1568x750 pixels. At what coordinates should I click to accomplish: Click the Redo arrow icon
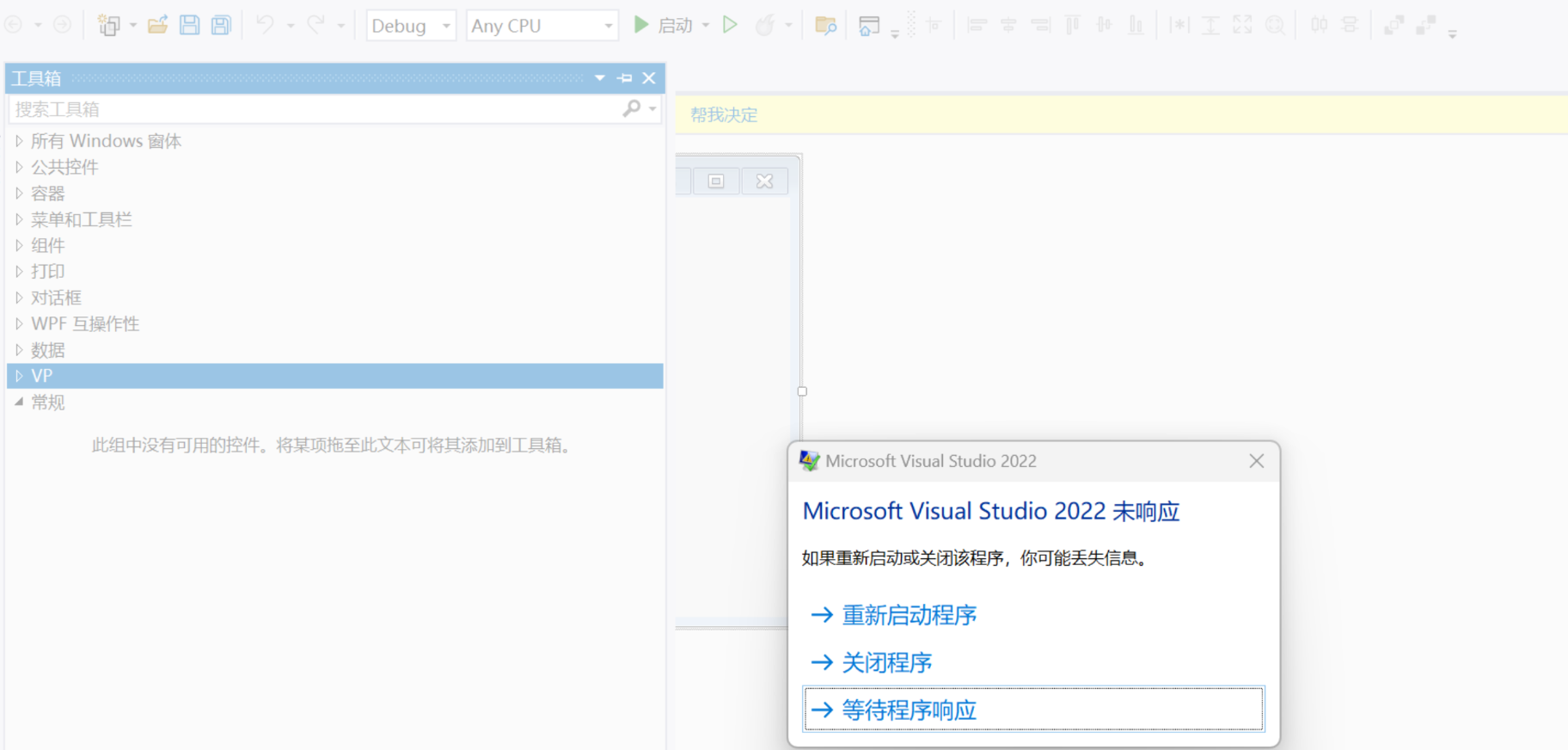coord(316,25)
